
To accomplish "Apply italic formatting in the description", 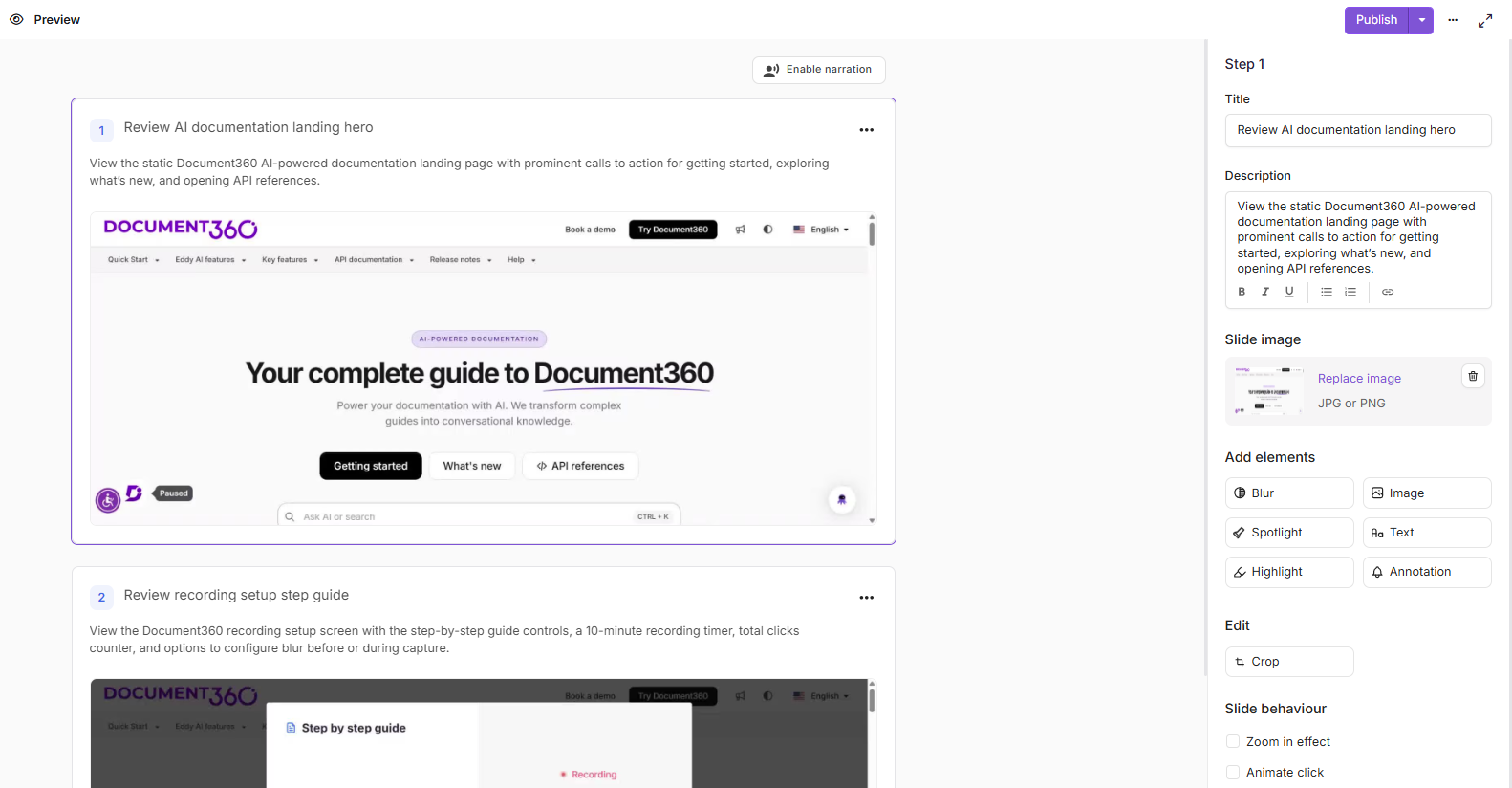I will click(x=1265, y=292).
